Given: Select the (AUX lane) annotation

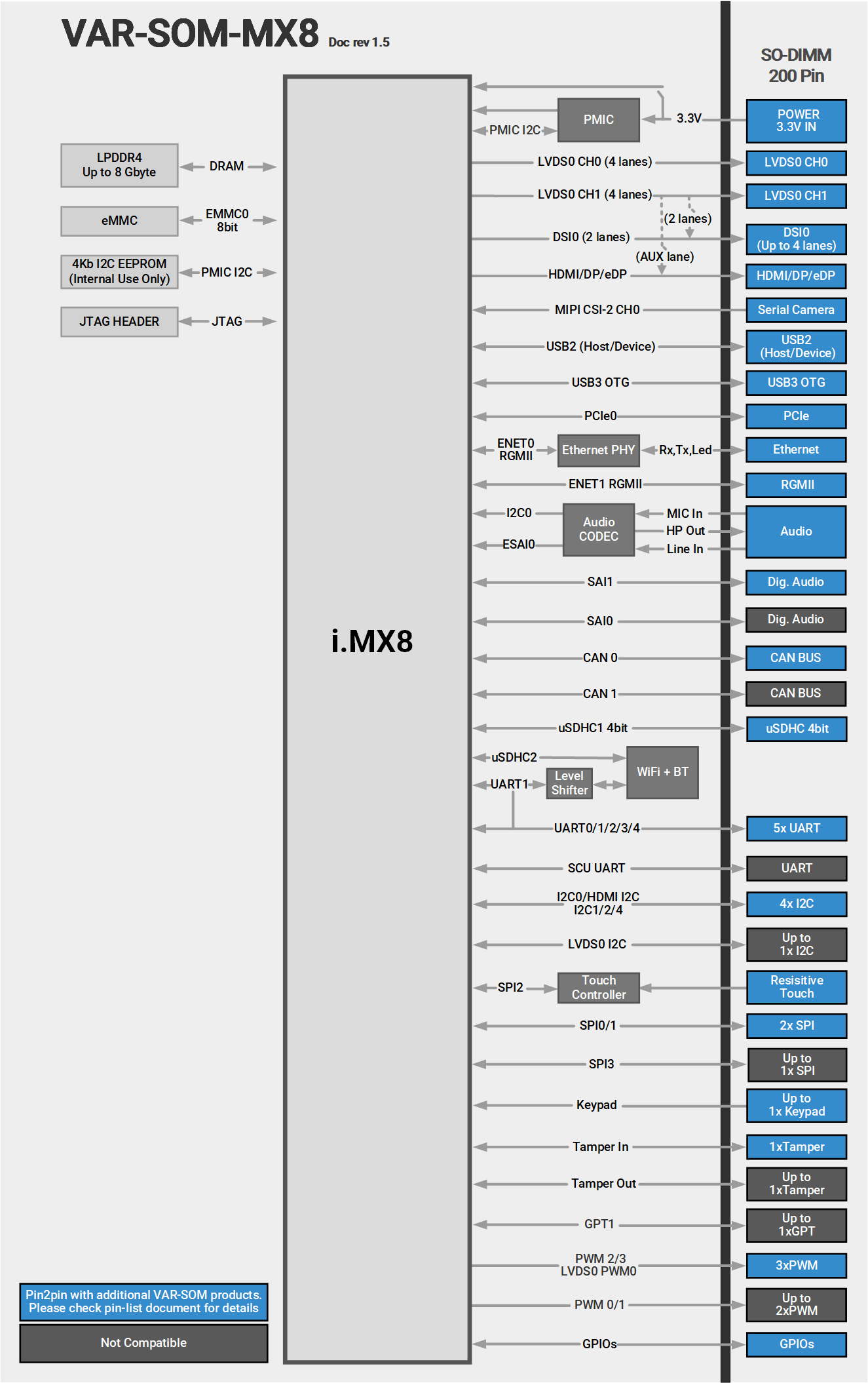Looking at the screenshot, I should (664, 257).
